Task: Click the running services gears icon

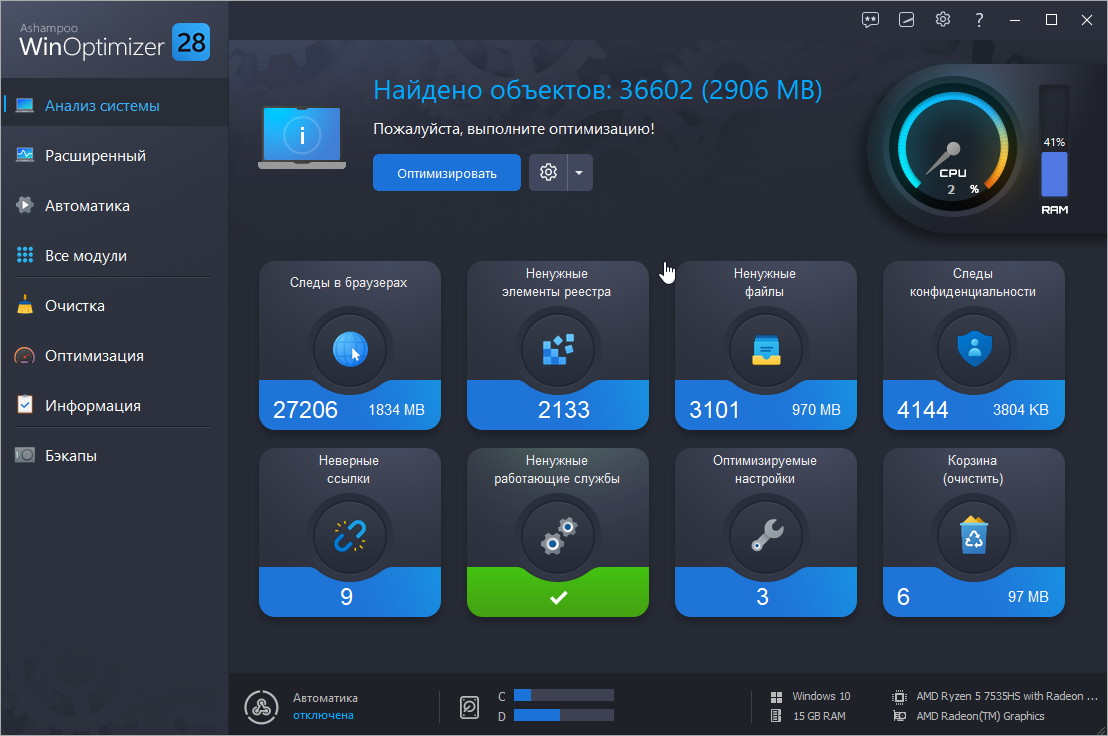Action: coord(558,536)
